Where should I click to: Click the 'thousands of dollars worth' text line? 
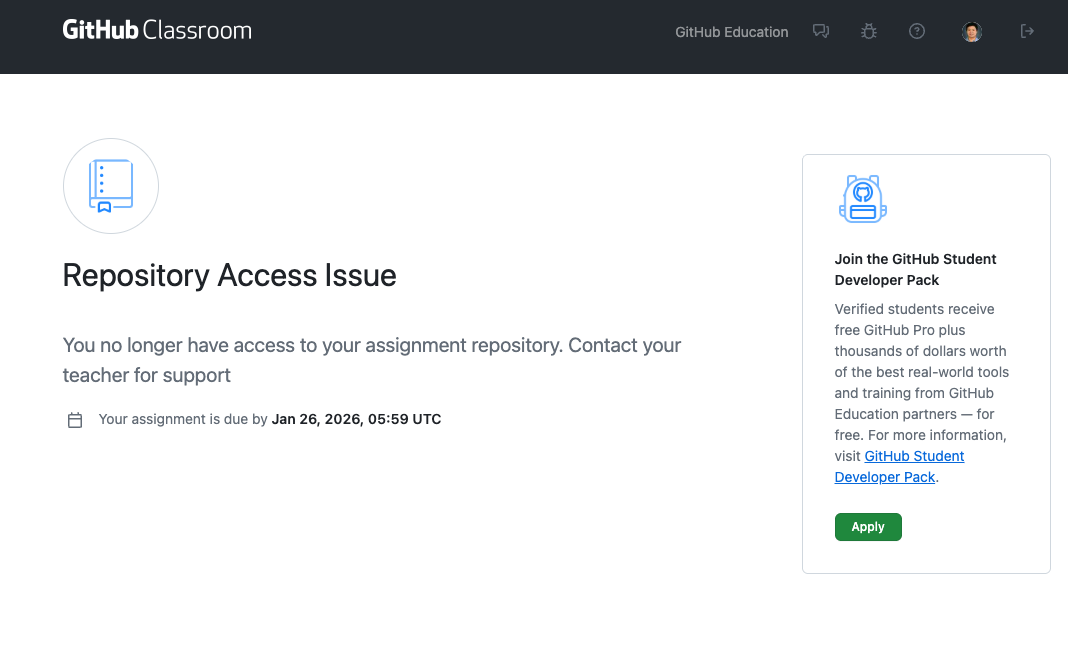pos(920,351)
